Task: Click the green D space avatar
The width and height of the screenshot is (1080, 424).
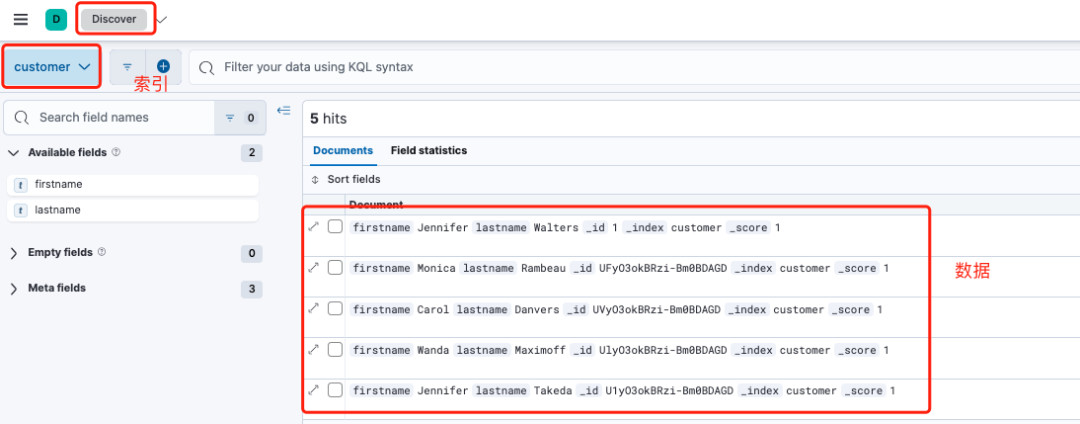Action: (56, 19)
